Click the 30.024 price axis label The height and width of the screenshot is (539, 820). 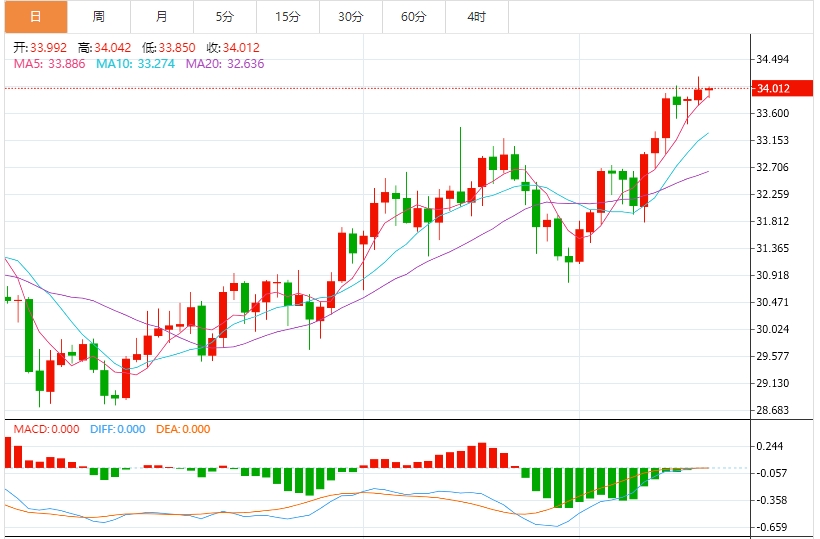tap(772, 329)
